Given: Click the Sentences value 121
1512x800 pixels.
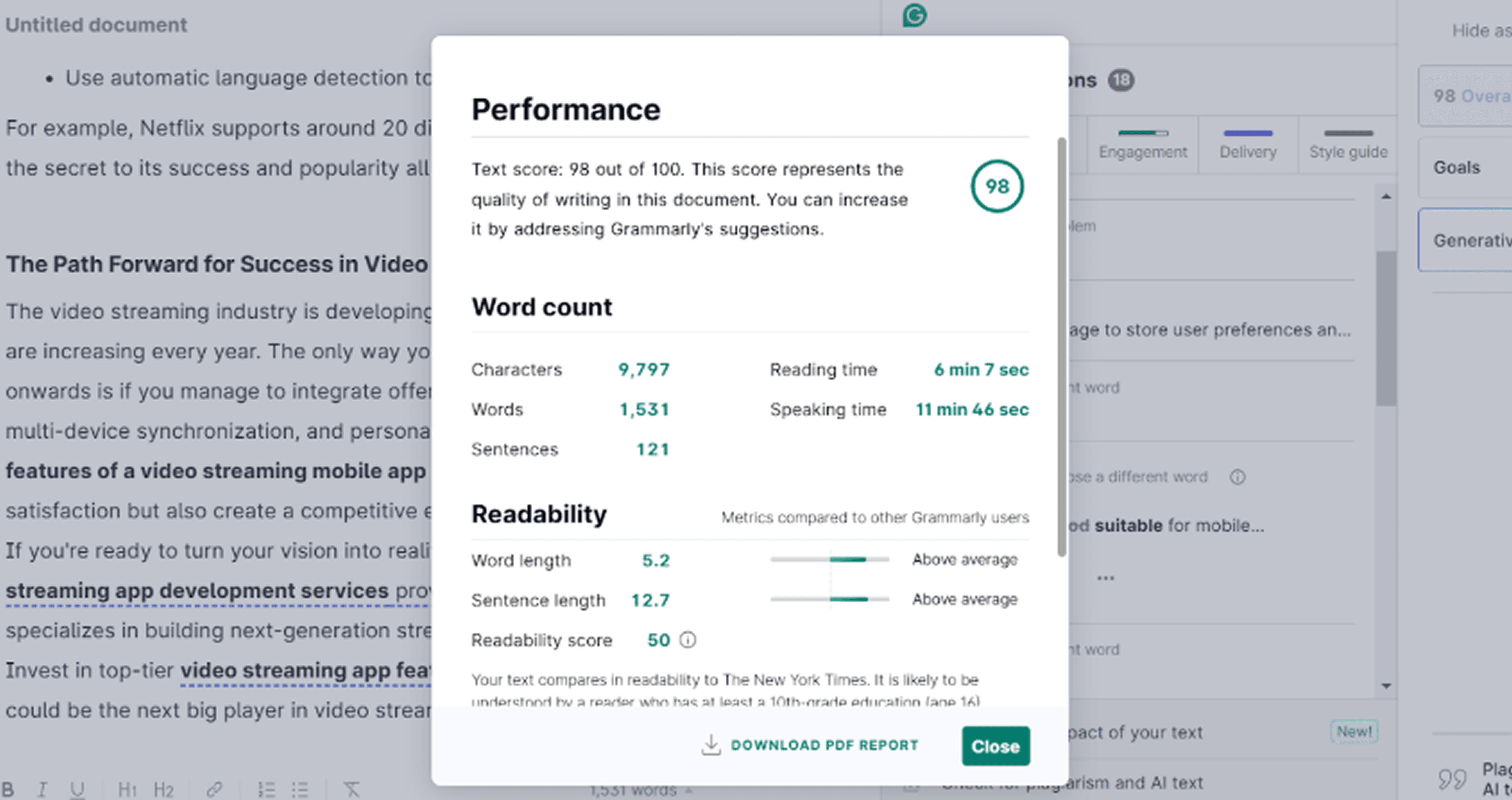Looking at the screenshot, I should coord(653,449).
